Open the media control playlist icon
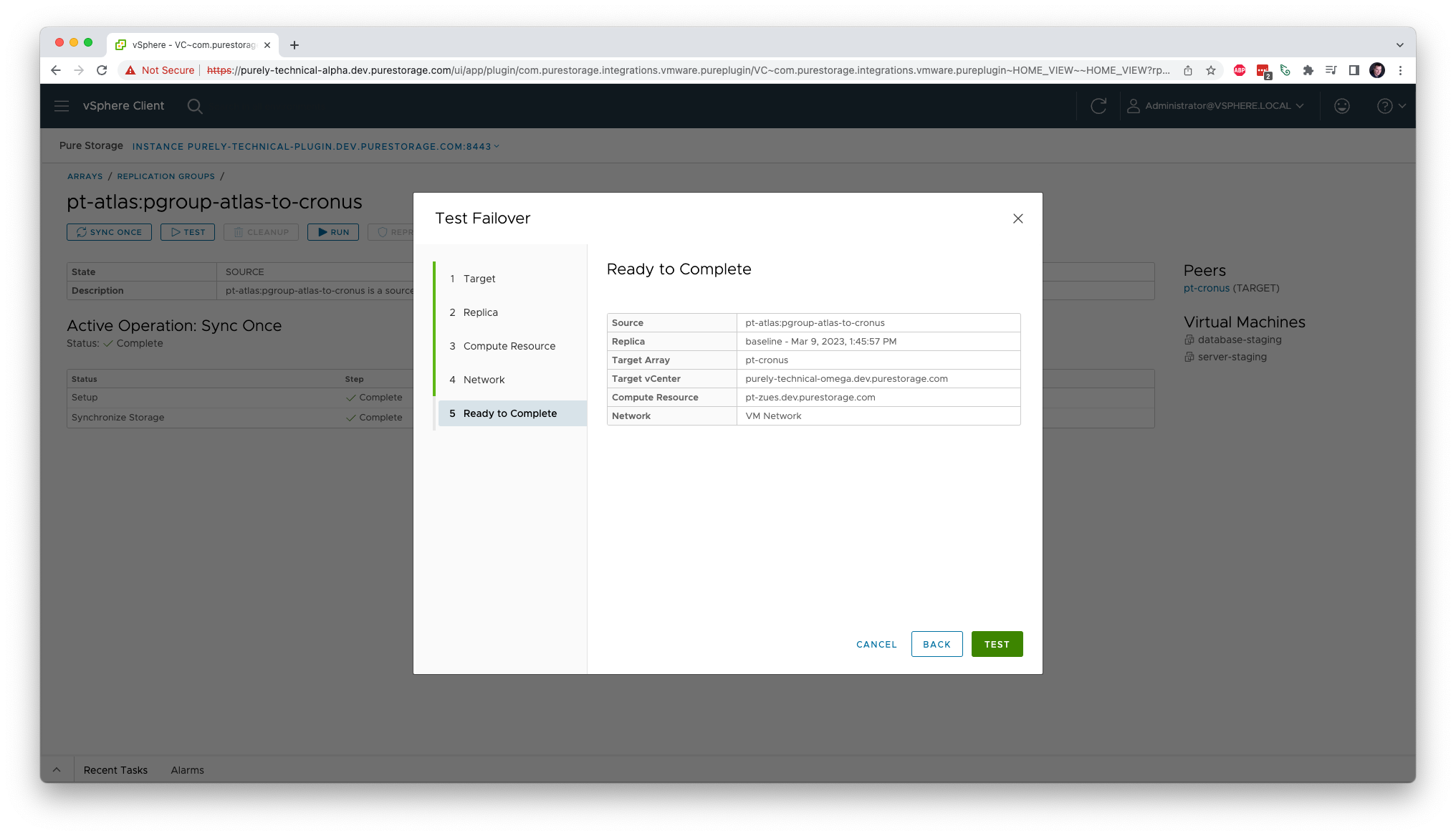 coord(1331,70)
